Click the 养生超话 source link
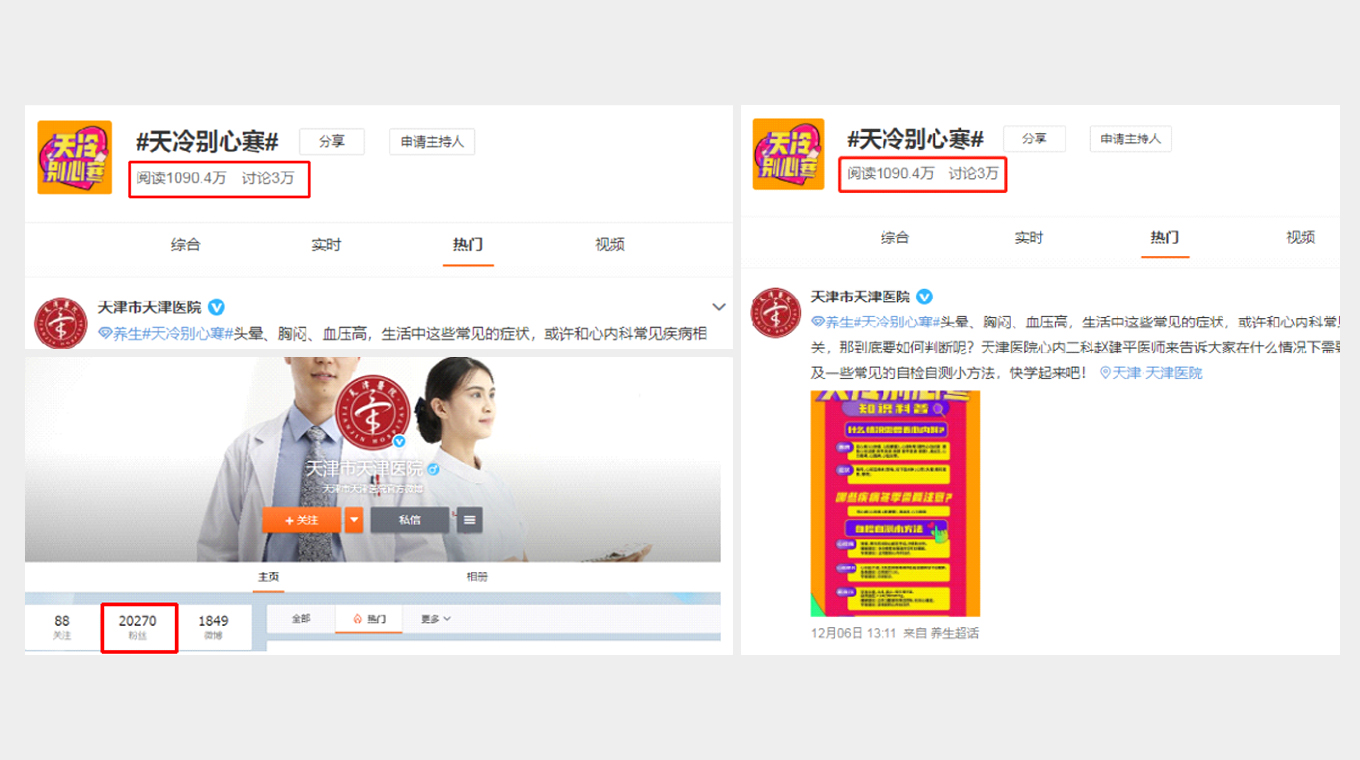1360x760 pixels. click(x=955, y=633)
